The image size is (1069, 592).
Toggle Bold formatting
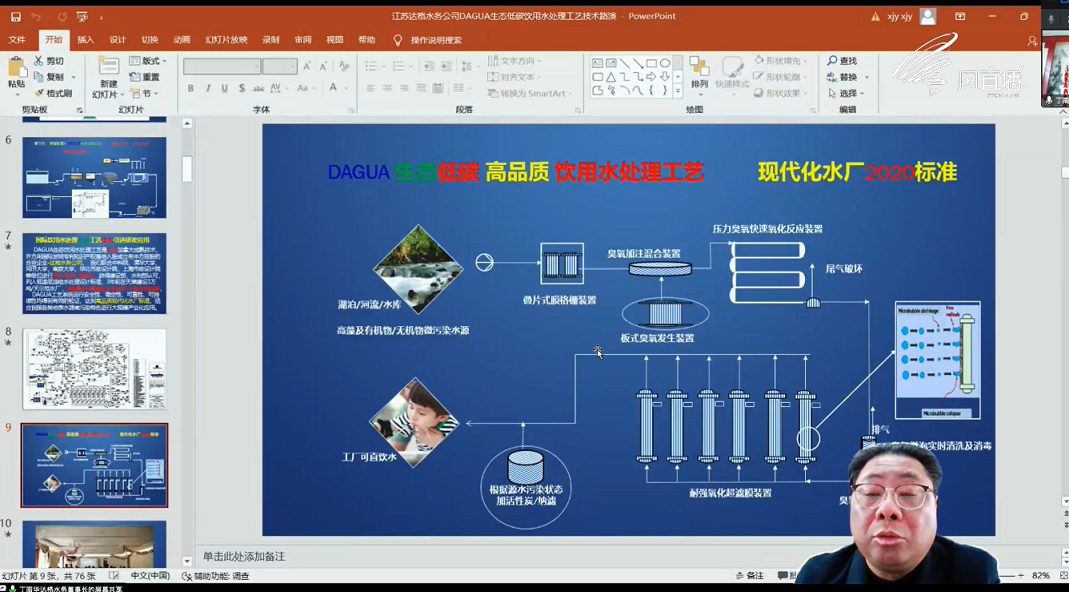tap(191, 88)
